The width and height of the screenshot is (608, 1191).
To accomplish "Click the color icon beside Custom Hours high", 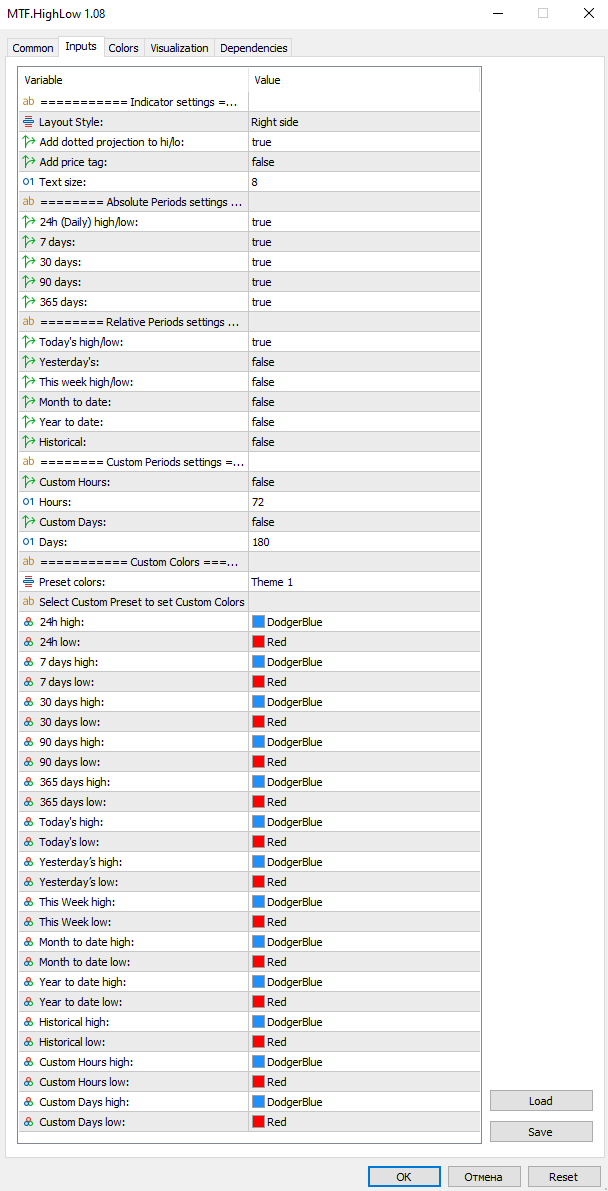I will (28, 1062).
